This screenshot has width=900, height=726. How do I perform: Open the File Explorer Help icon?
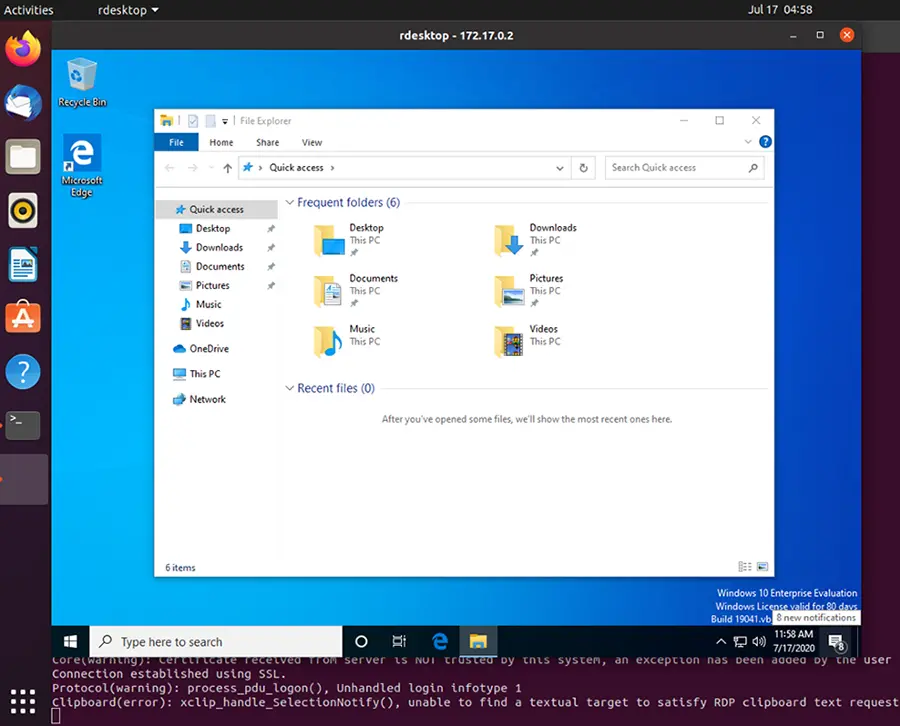coord(765,142)
